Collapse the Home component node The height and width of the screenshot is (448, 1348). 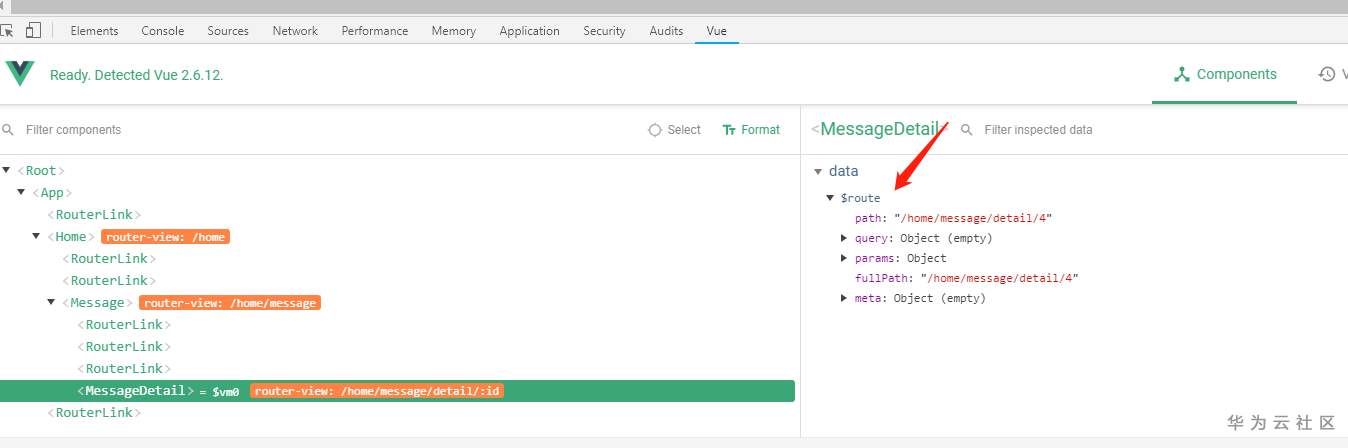[x=36, y=237]
